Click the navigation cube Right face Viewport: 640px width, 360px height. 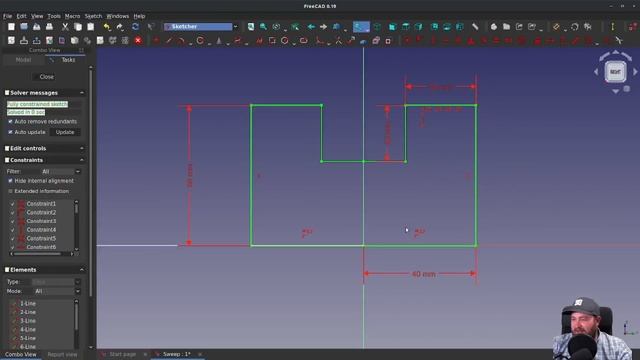[615, 72]
